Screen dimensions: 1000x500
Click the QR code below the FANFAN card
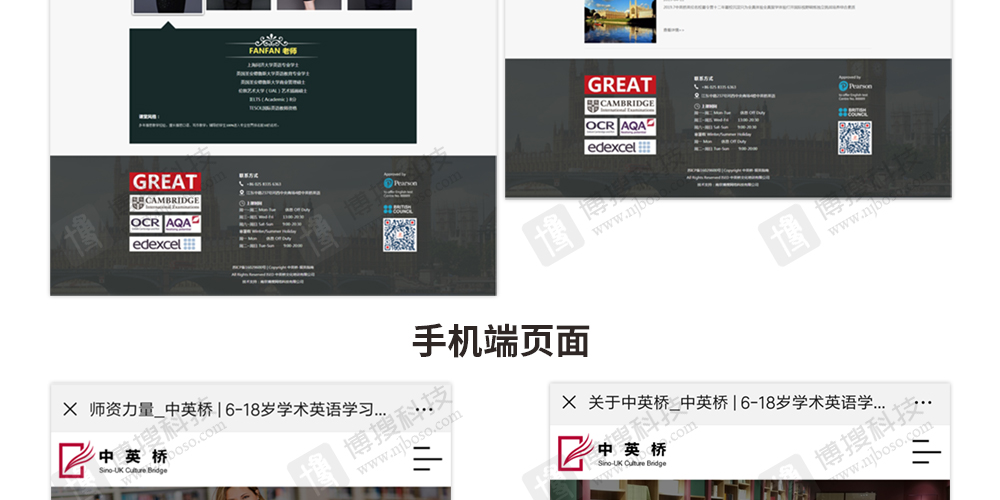[399, 235]
